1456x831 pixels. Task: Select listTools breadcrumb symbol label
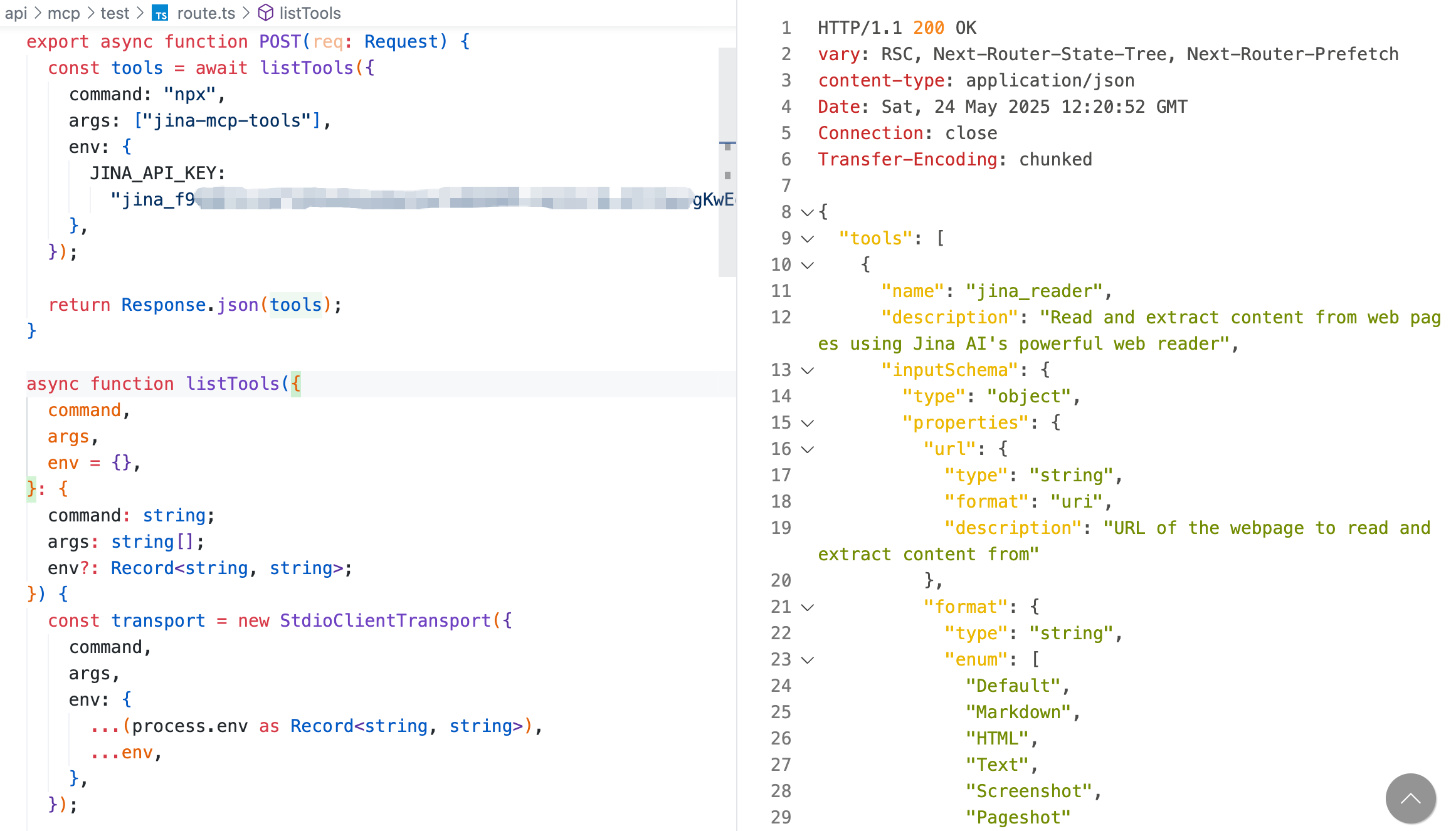[310, 13]
